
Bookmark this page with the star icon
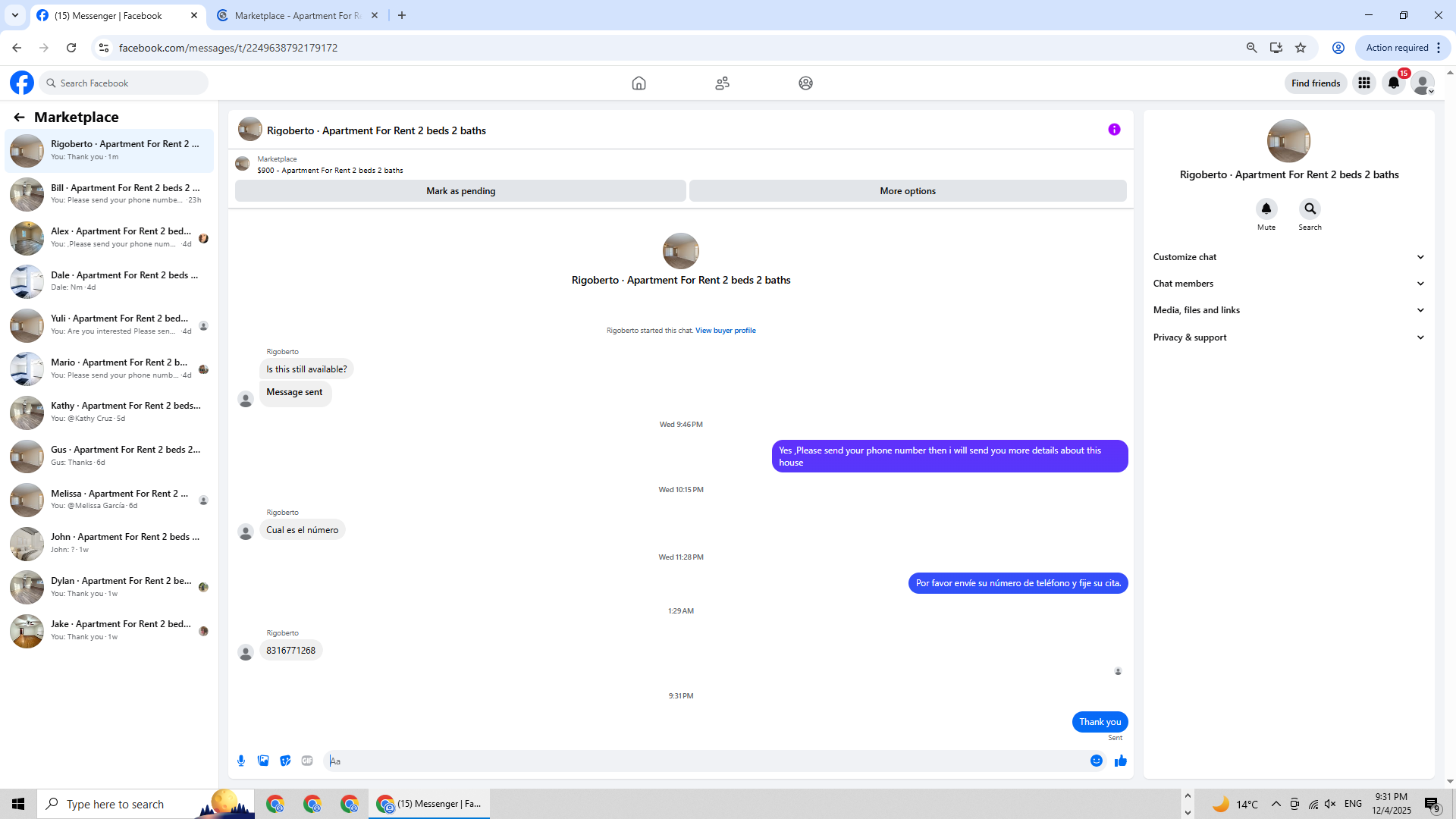click(1301, 48)
